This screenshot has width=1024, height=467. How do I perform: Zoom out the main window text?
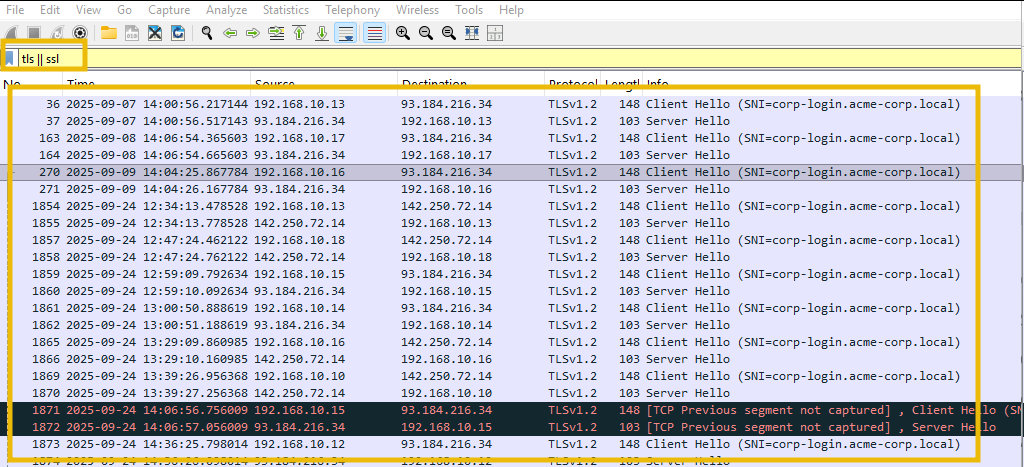tap(426, 33)
